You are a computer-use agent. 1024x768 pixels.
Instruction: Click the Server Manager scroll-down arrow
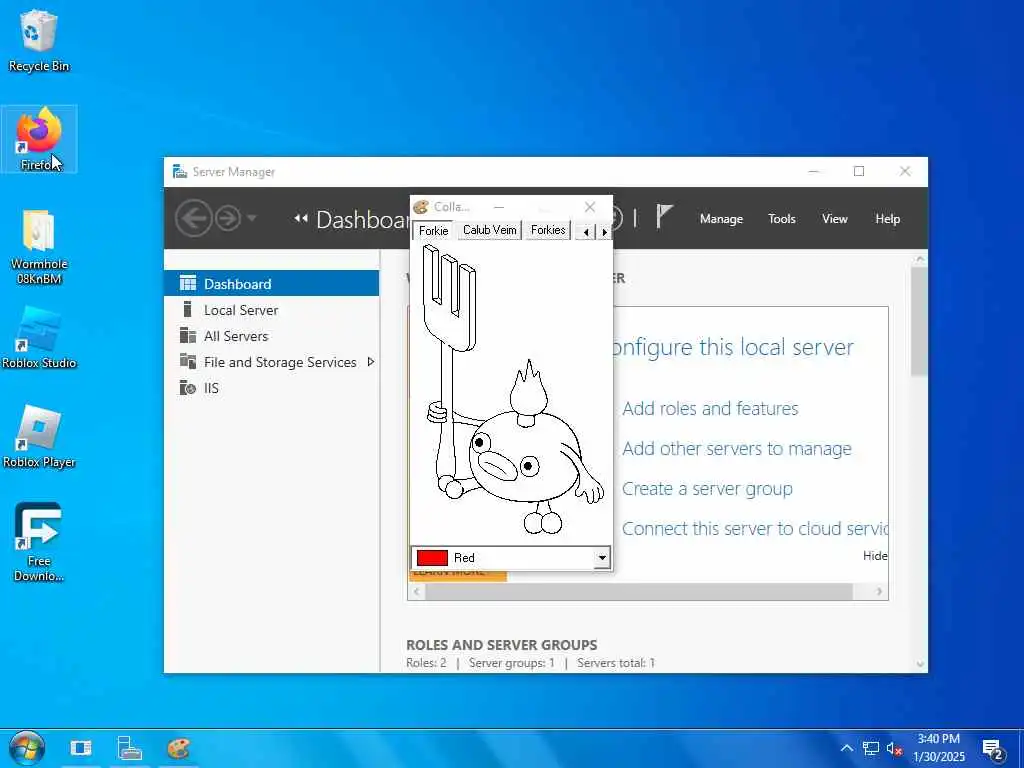point(920,665)
